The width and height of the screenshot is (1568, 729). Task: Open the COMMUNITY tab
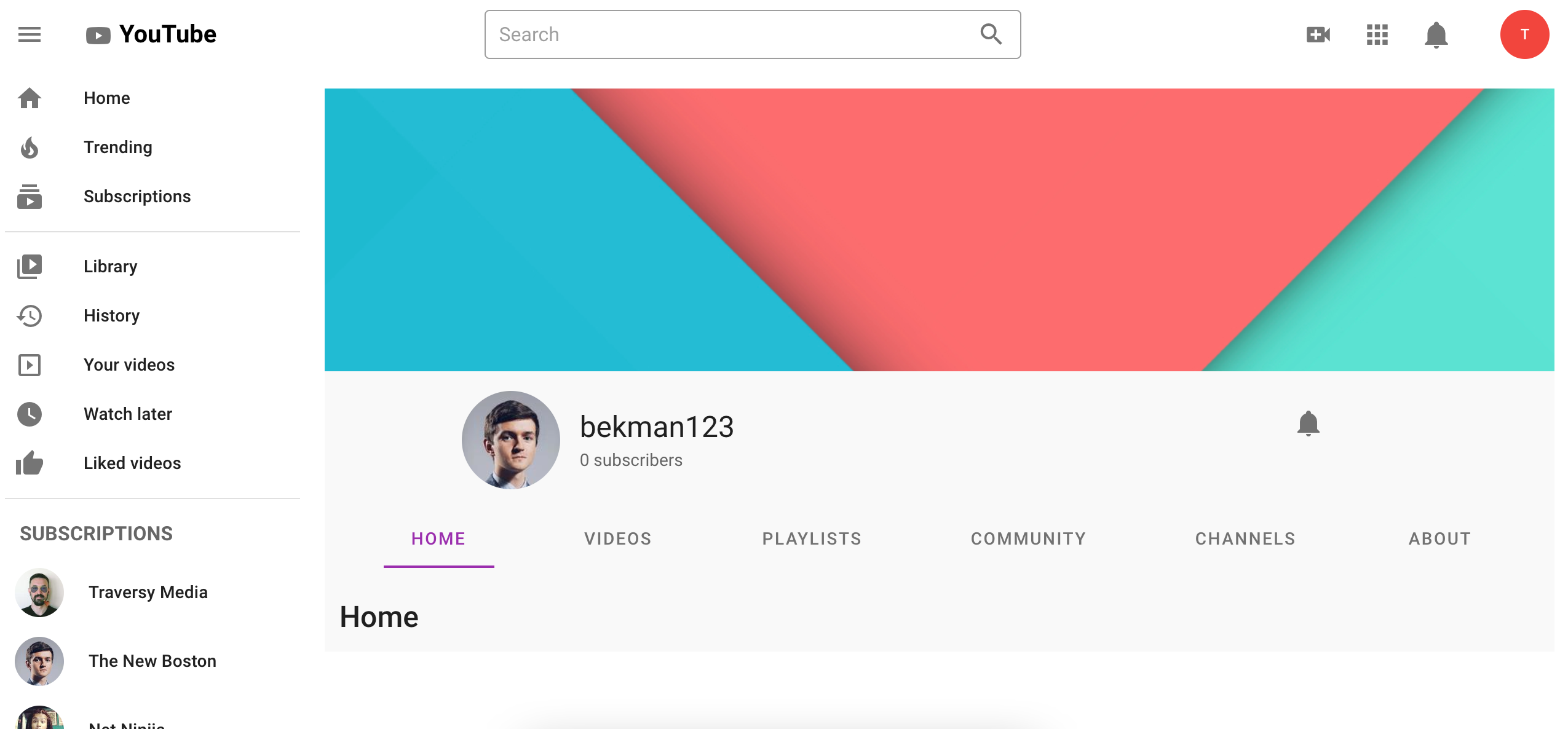pyautogui.click(x=1028, y=538)
